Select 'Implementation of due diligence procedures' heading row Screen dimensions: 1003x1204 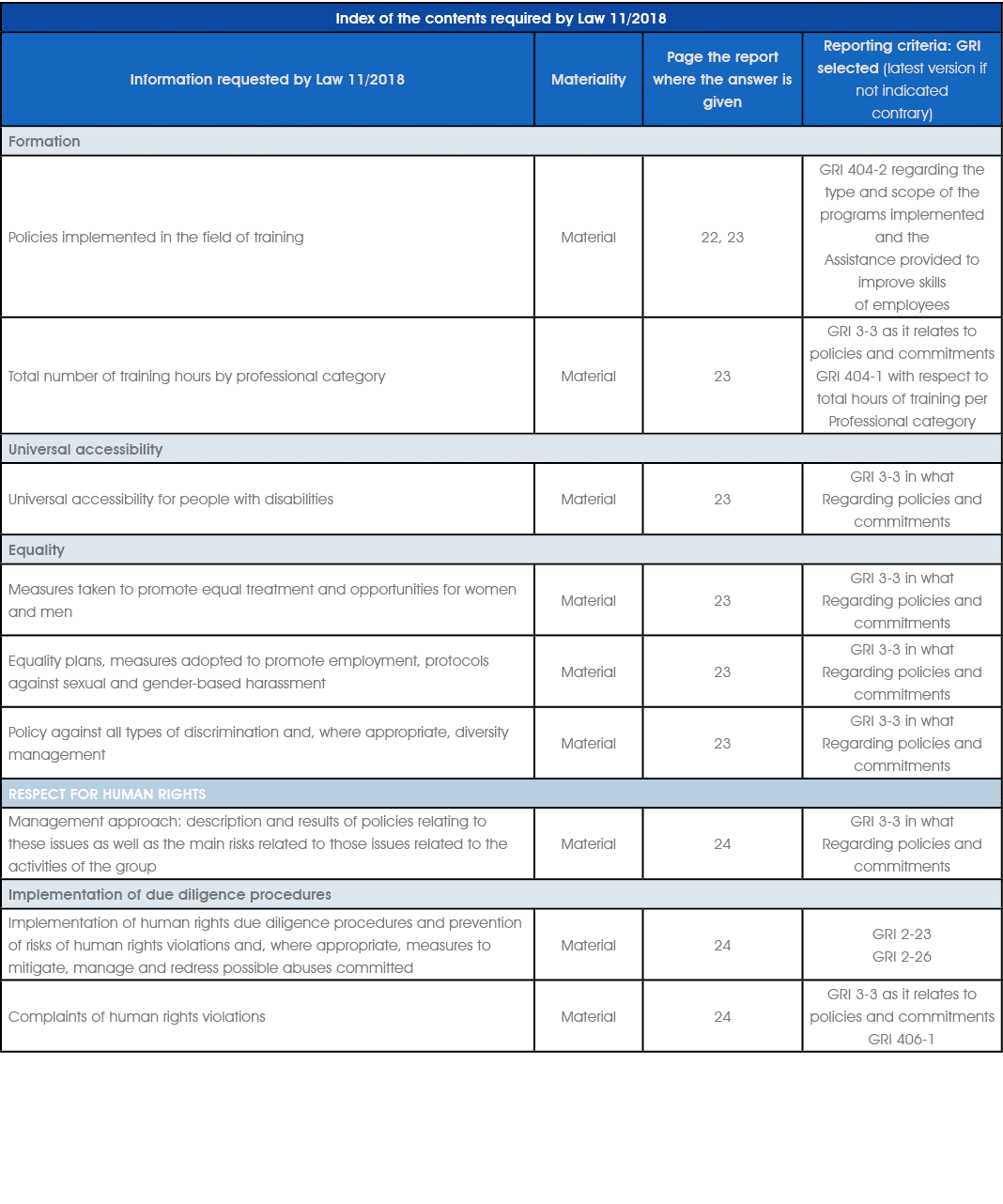pos(170,894)
